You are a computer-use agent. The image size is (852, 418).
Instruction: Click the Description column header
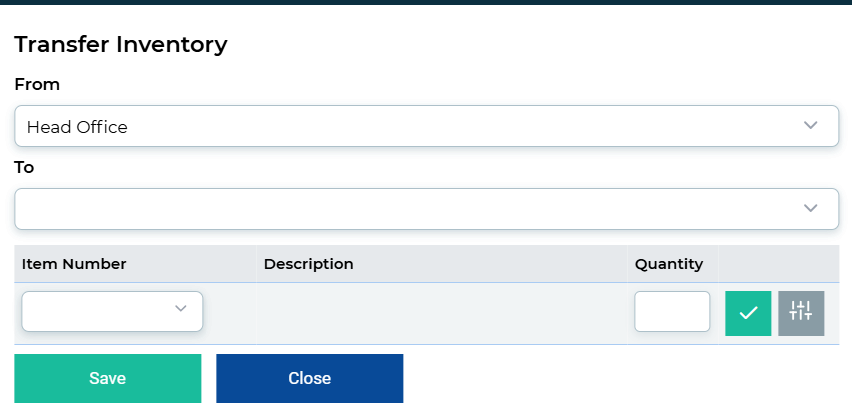309,264
